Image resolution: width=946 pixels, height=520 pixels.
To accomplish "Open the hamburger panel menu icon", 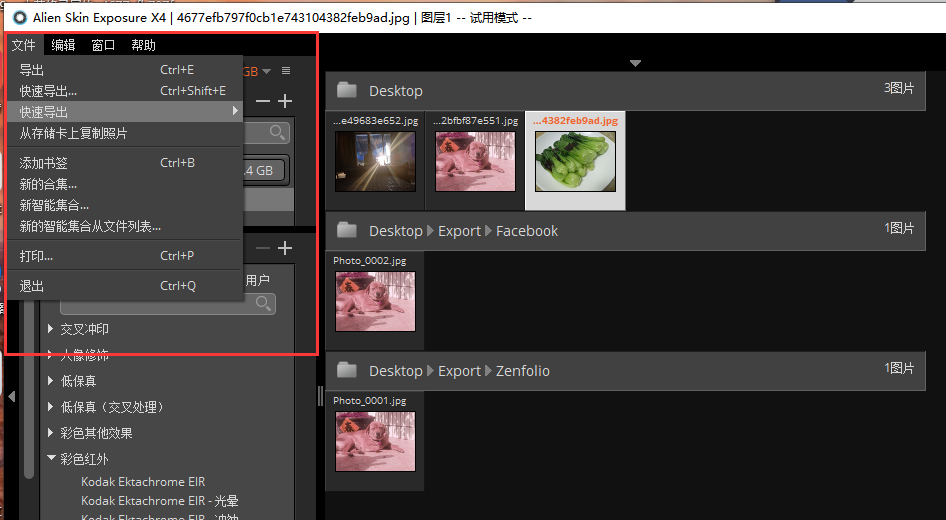I will [x=286, y=71].
